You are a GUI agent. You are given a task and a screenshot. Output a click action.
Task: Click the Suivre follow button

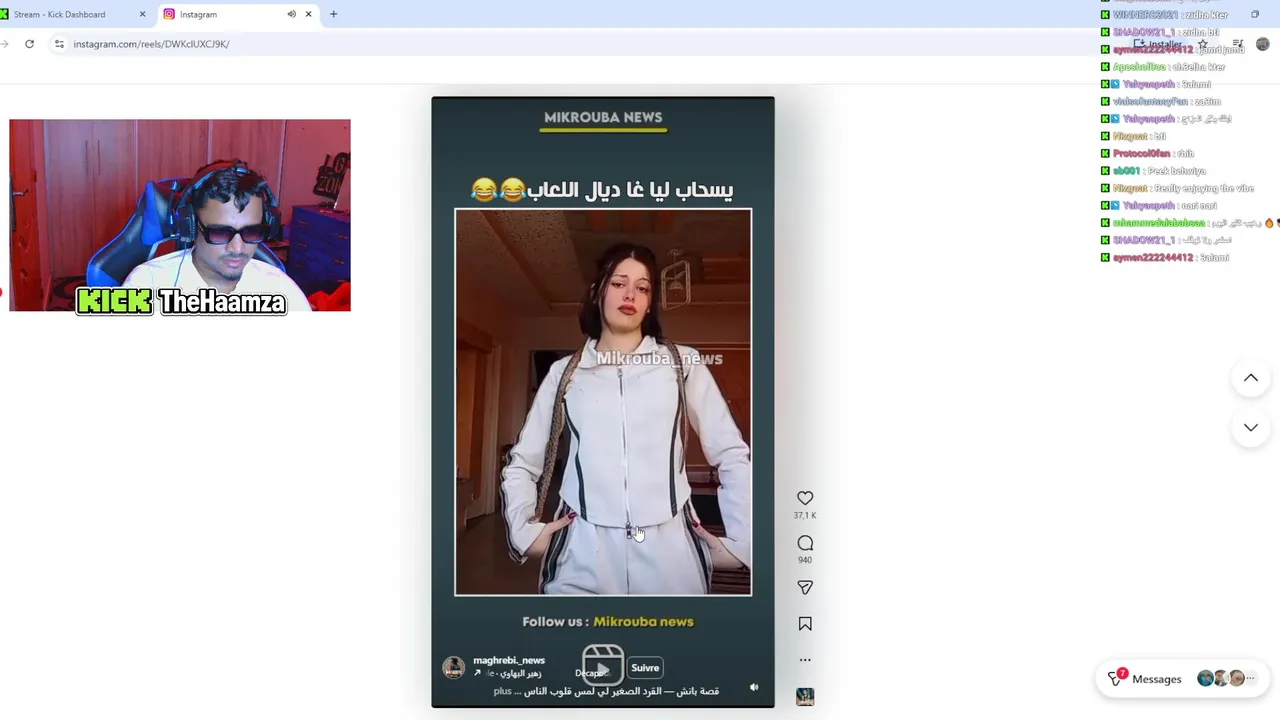coord(645,668)
